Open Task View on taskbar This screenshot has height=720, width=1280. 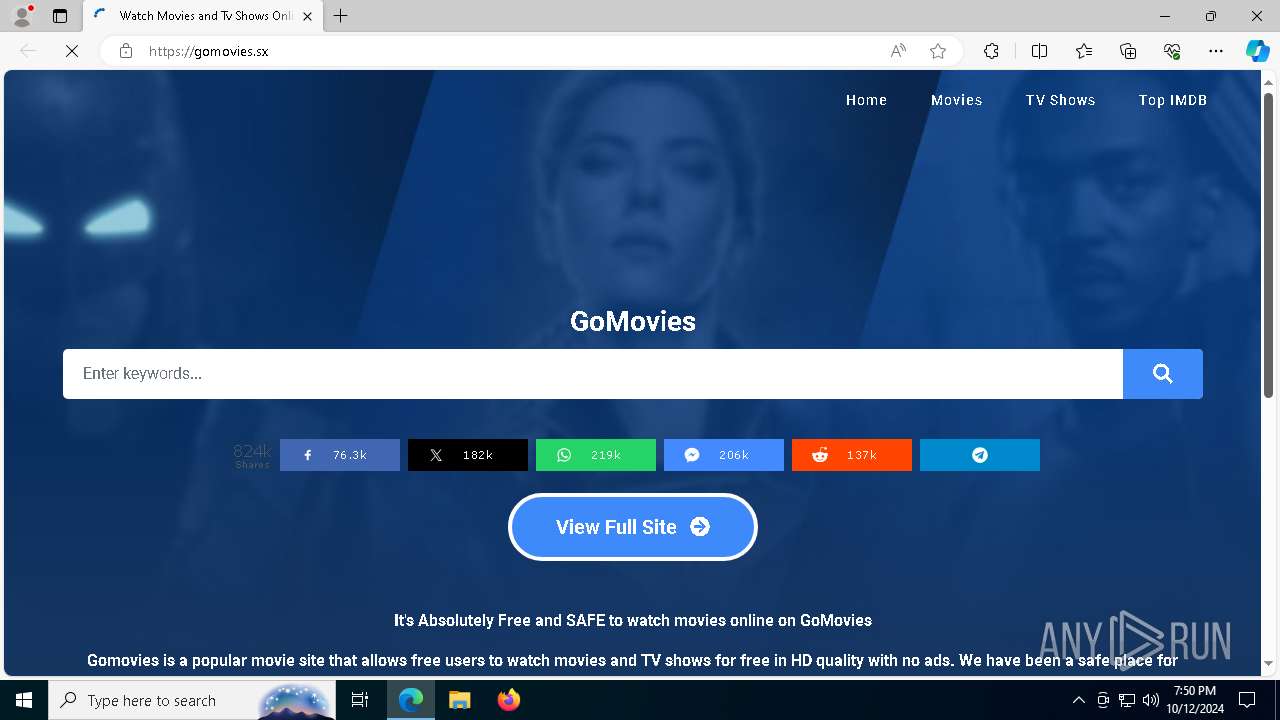360,700
